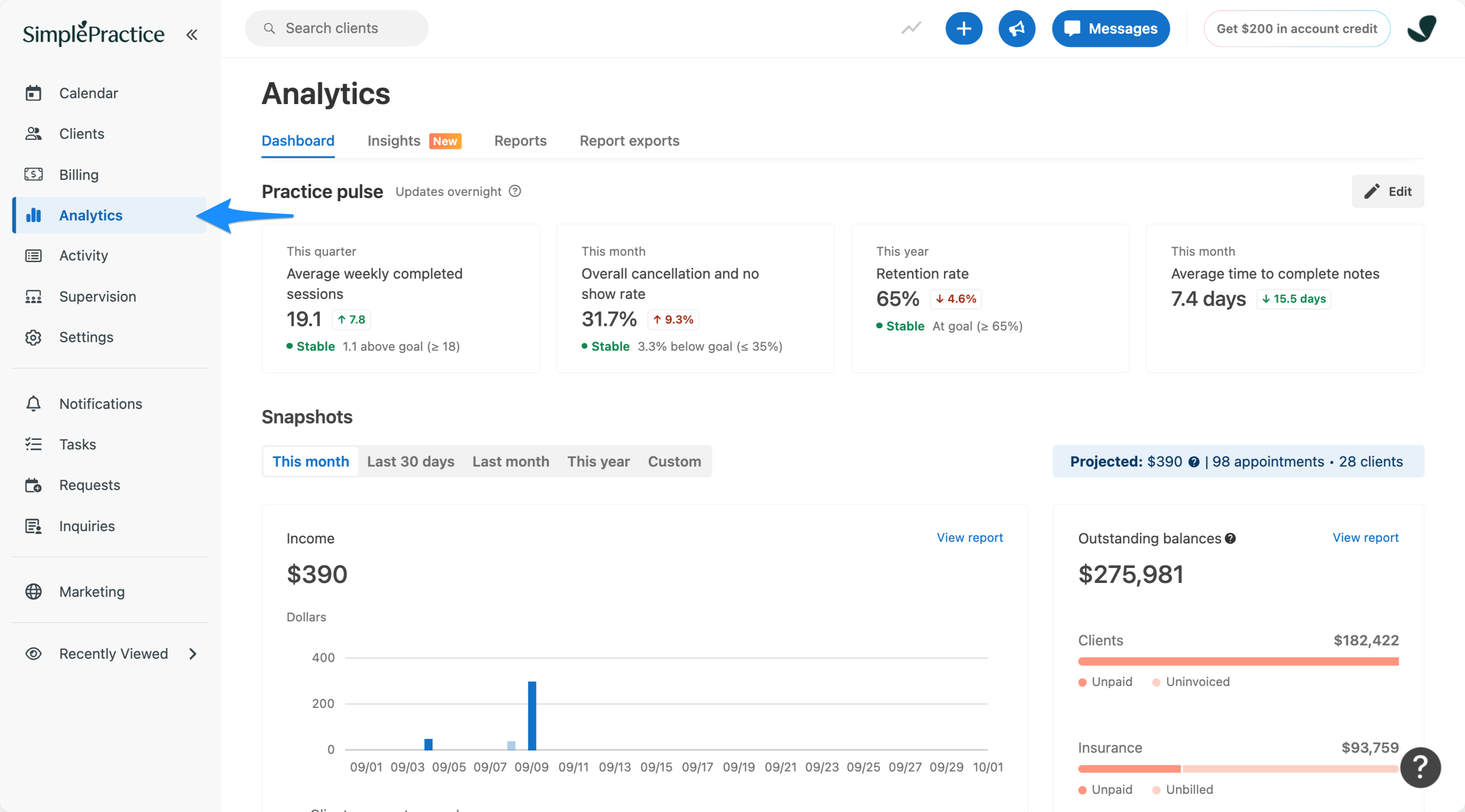
Task: Select Last month snapshot range
Action: point(510,461)
